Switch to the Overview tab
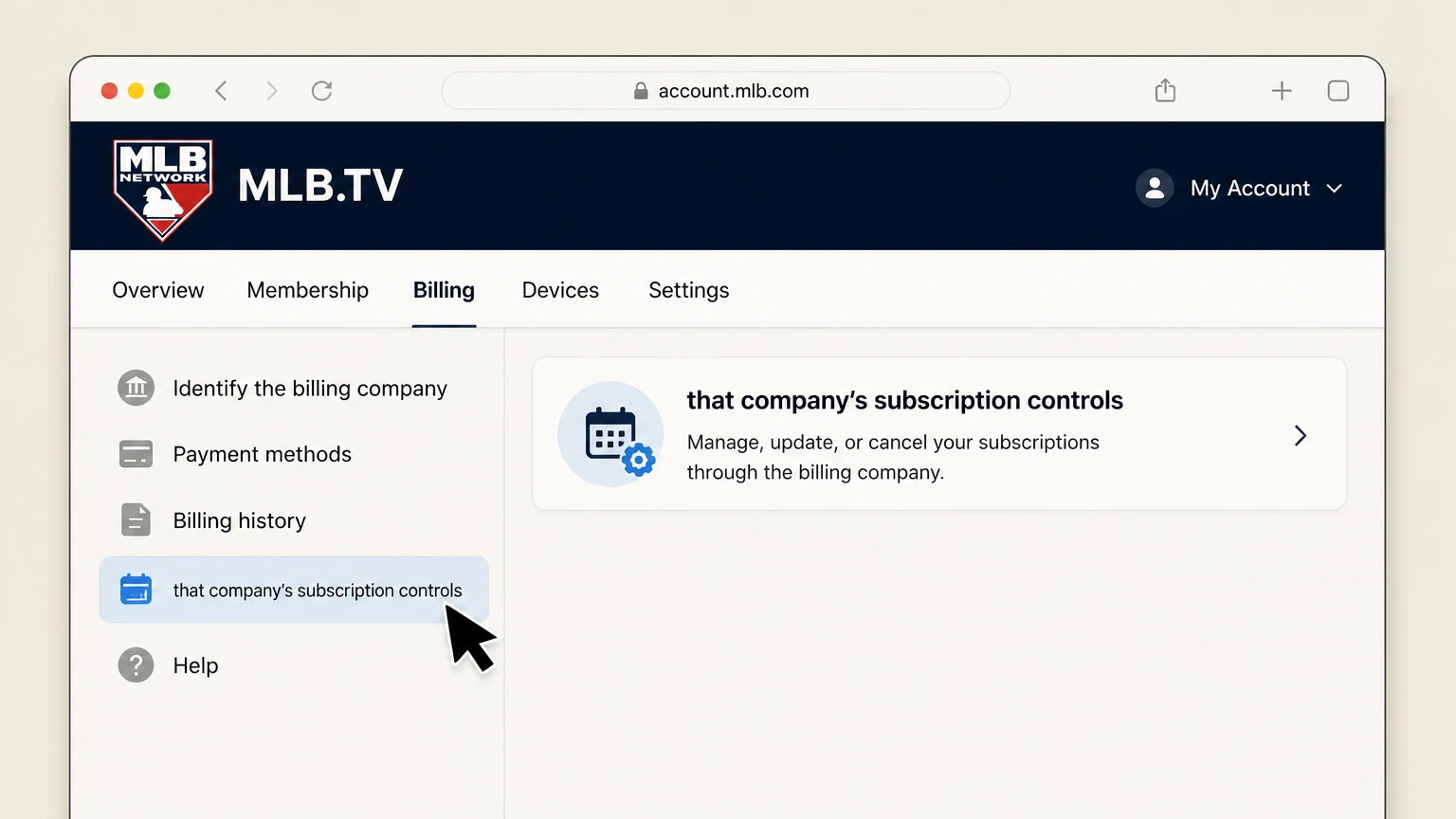 158,290
